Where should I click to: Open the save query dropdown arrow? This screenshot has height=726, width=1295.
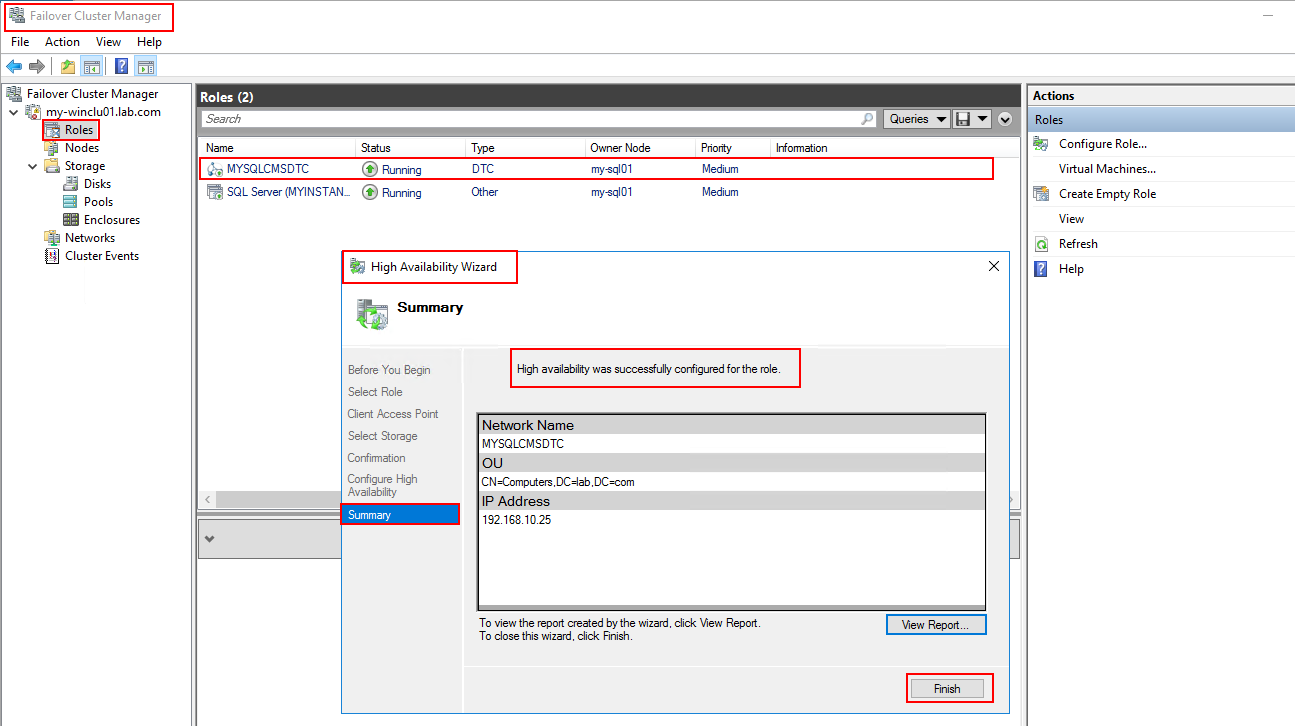[983, 119]
